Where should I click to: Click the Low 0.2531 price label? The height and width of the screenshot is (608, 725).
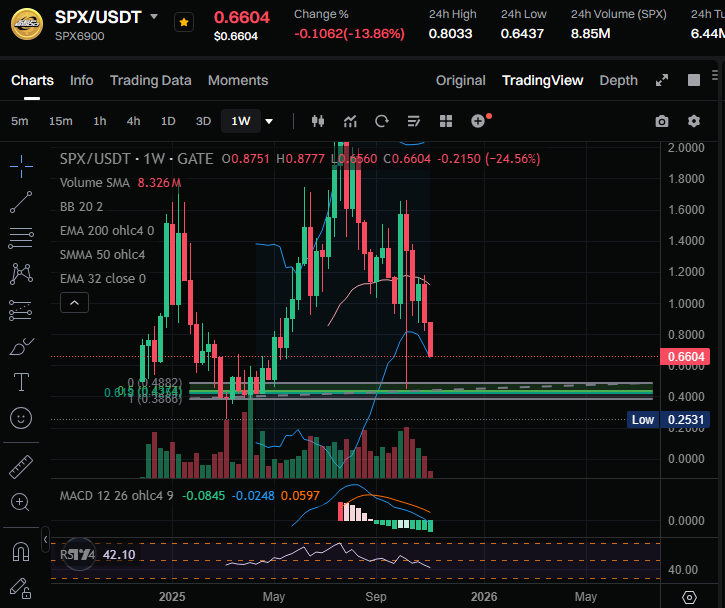668,419
